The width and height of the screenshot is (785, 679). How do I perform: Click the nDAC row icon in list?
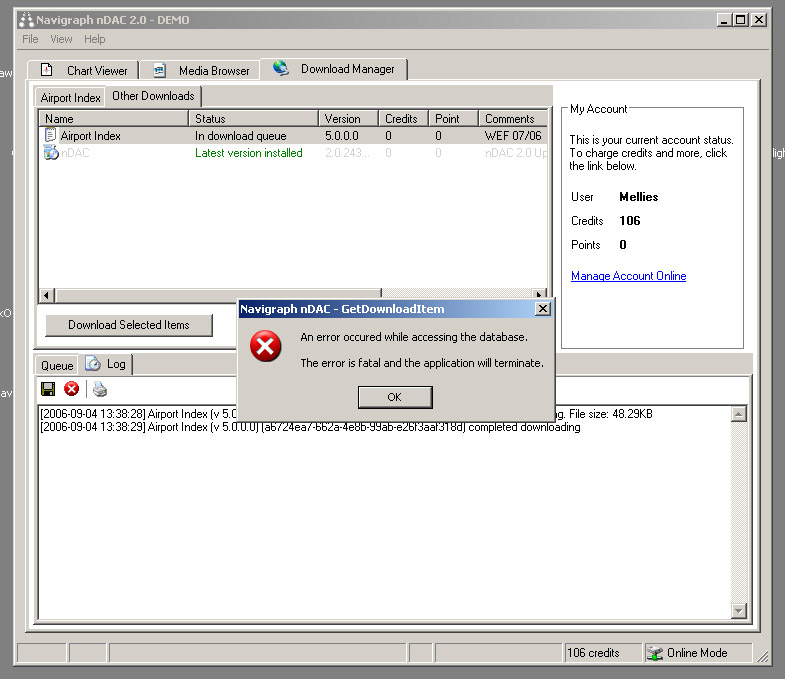[50, 153]
